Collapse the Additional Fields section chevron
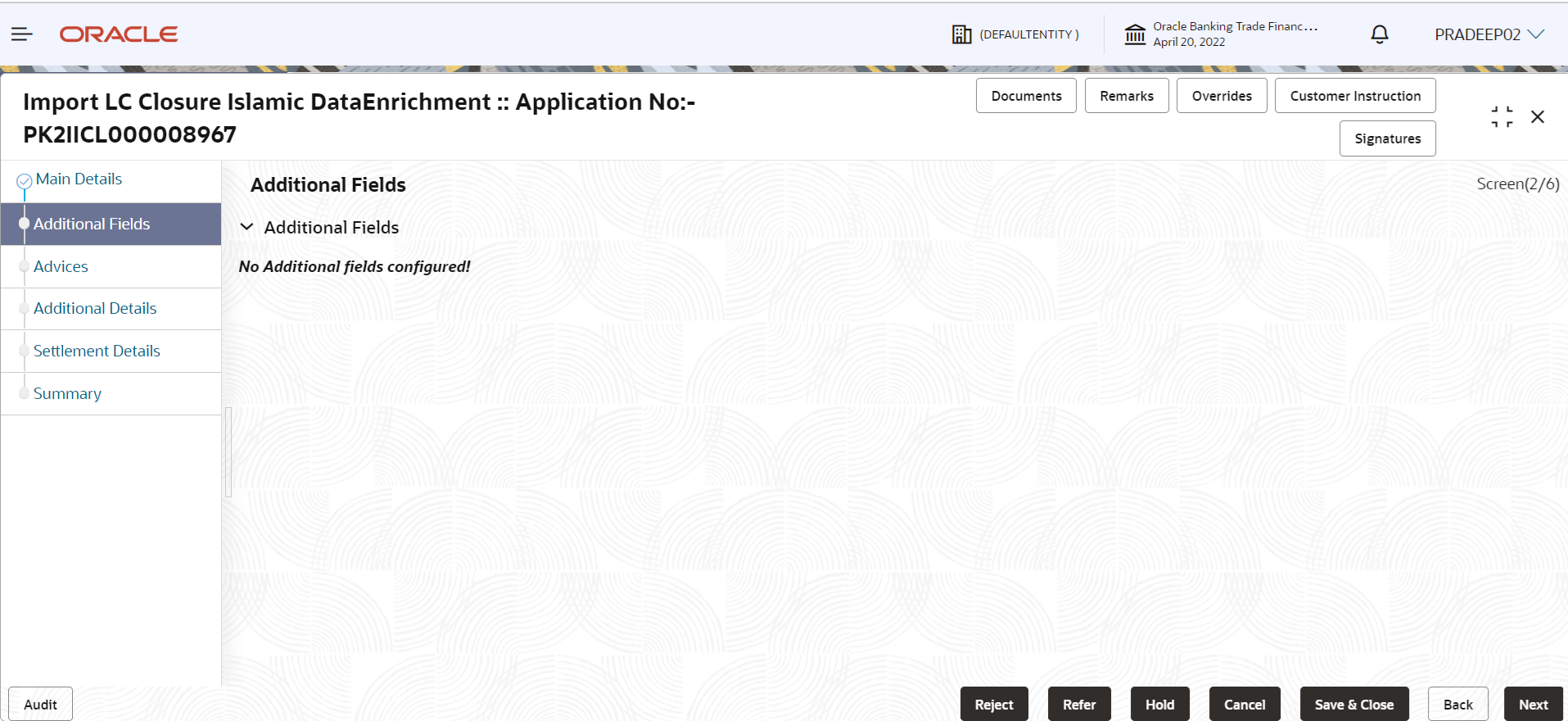 [x=246, y=227]
